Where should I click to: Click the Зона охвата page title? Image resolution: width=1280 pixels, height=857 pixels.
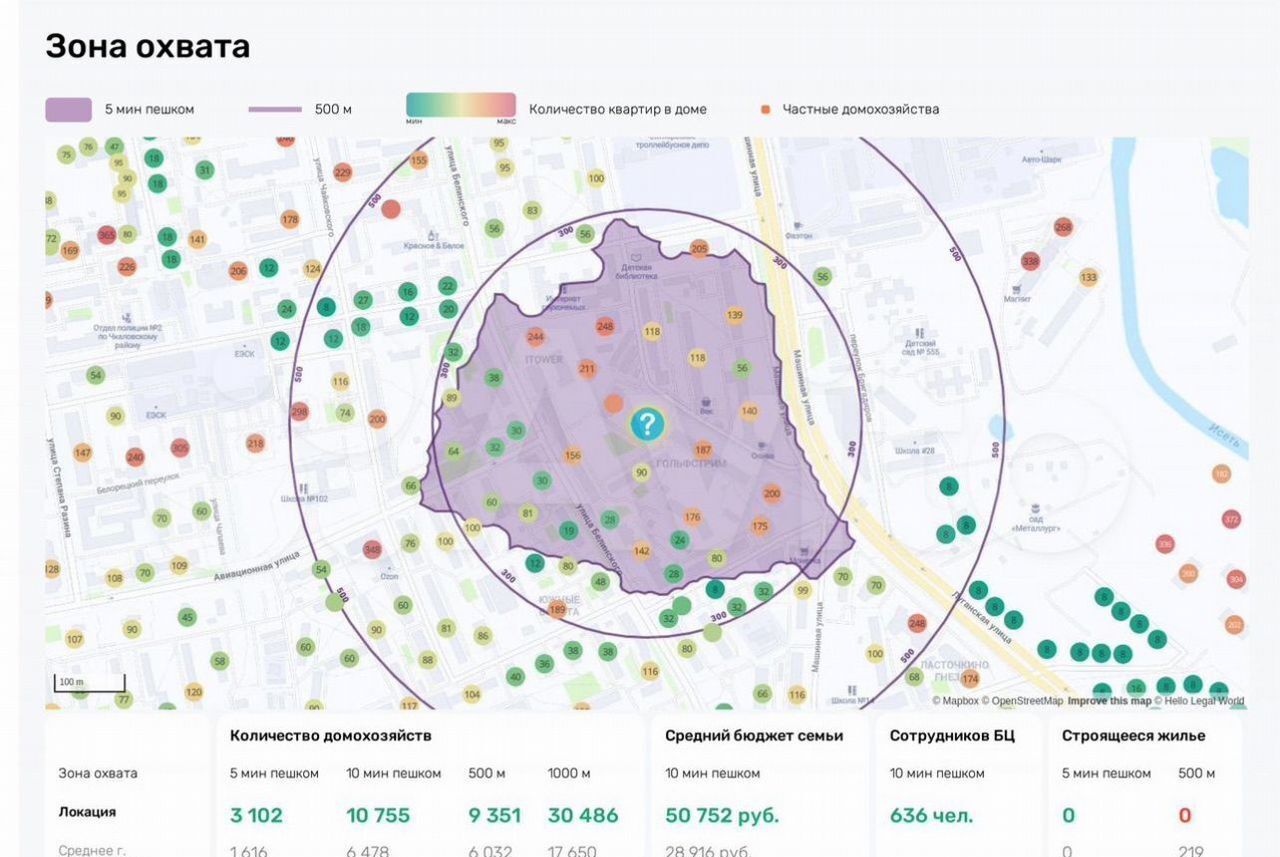click(x=148, y=46)
